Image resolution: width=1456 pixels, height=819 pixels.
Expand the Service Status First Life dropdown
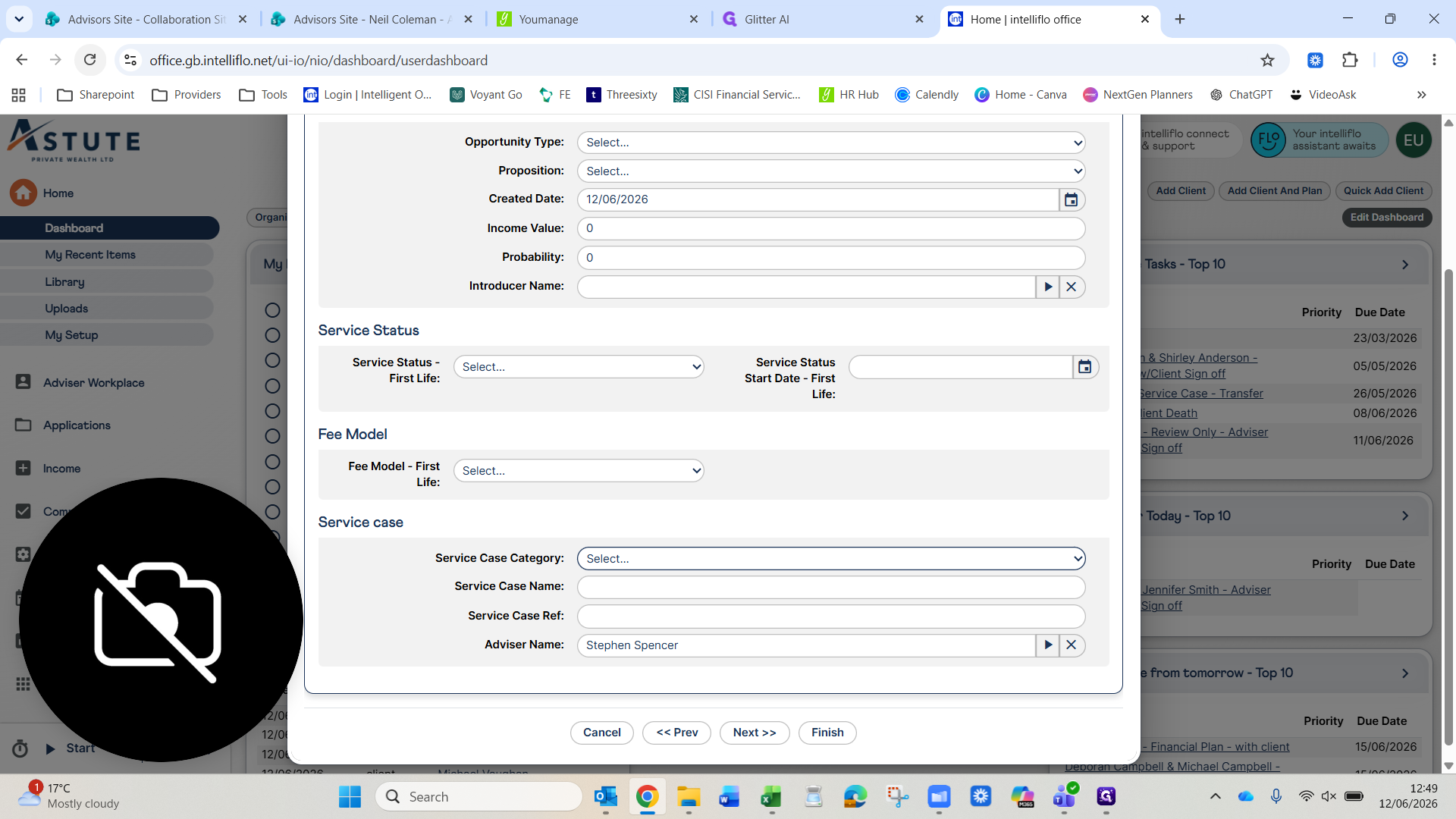coord(579,367)
